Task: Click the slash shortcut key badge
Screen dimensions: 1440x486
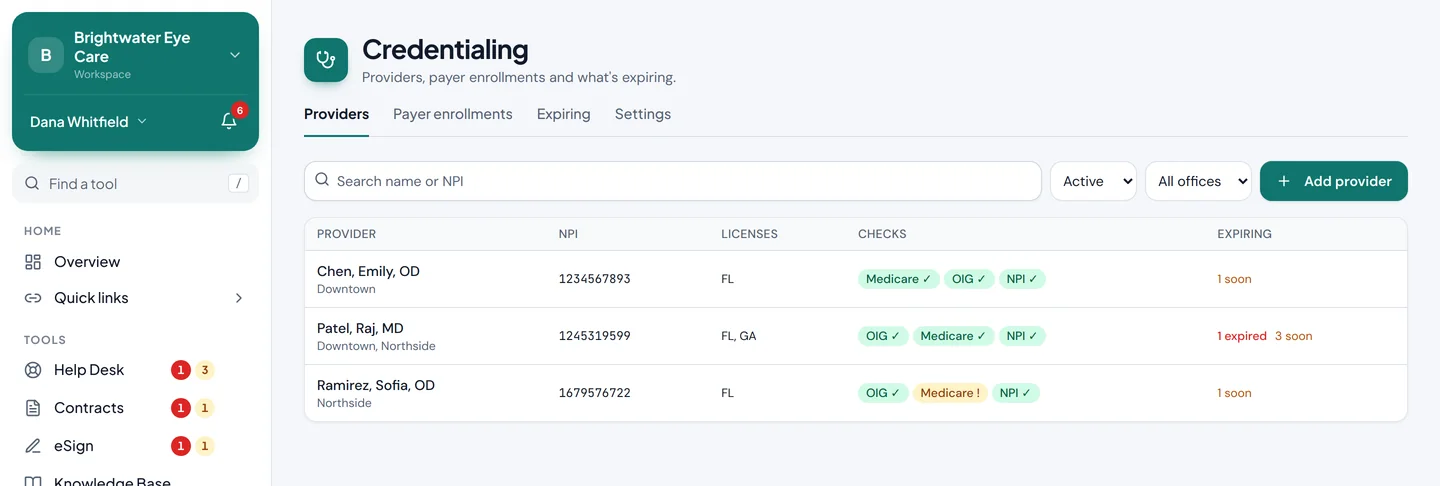Action: (238, 183)
